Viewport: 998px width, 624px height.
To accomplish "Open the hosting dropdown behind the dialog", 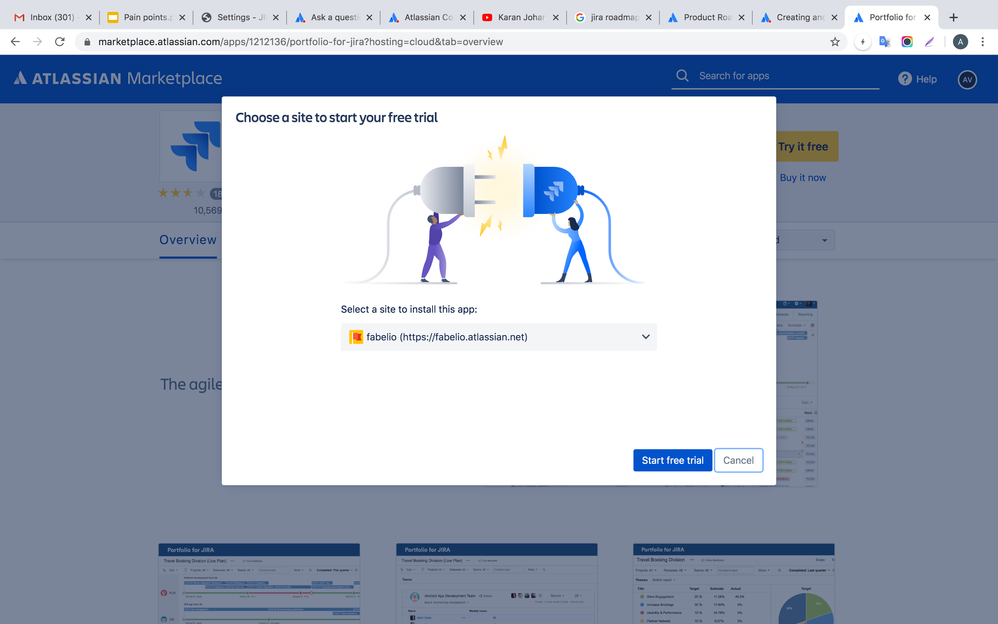I will pos(805,240).
